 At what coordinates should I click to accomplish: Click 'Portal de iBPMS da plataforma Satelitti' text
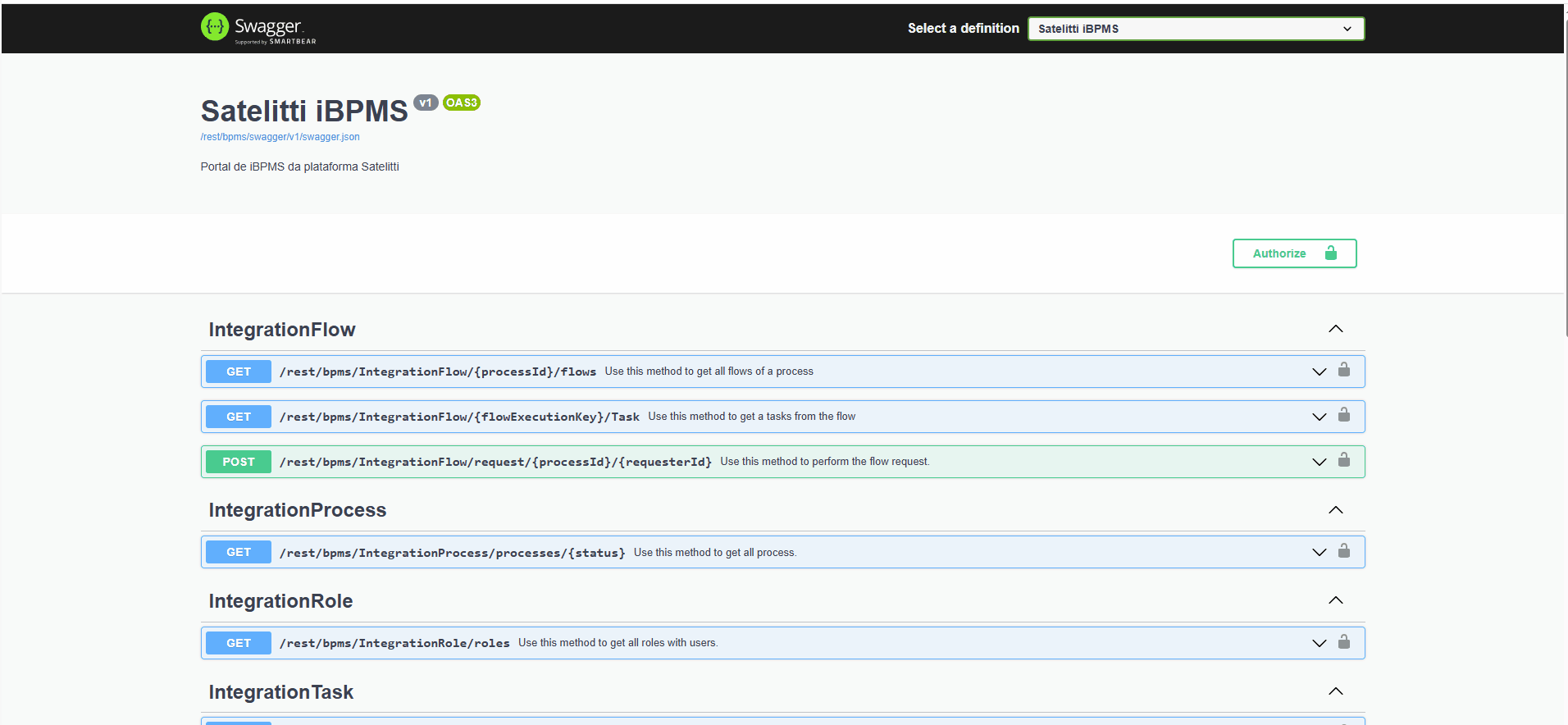pos(300,166)
